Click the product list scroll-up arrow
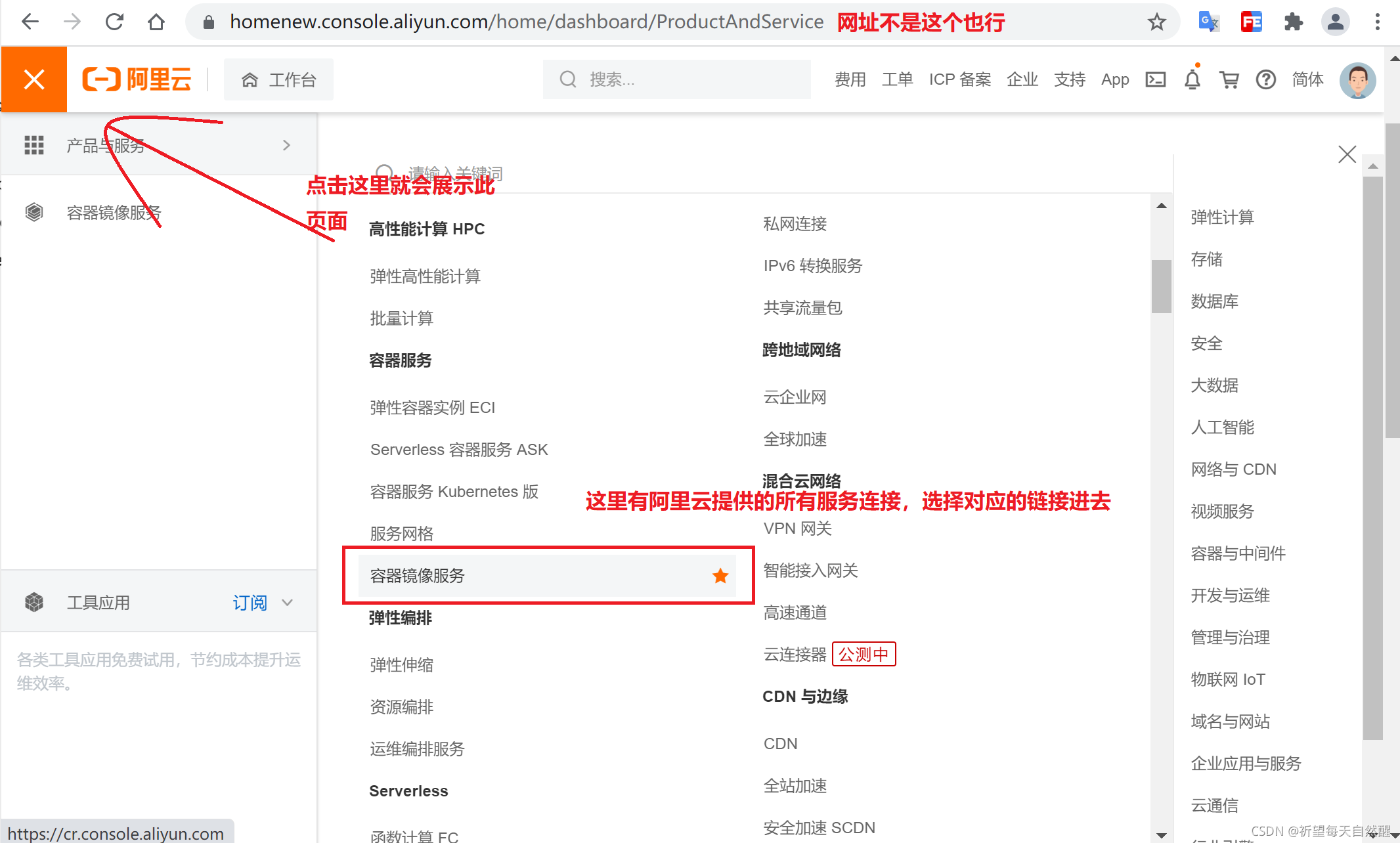 tap(1161, 205)
